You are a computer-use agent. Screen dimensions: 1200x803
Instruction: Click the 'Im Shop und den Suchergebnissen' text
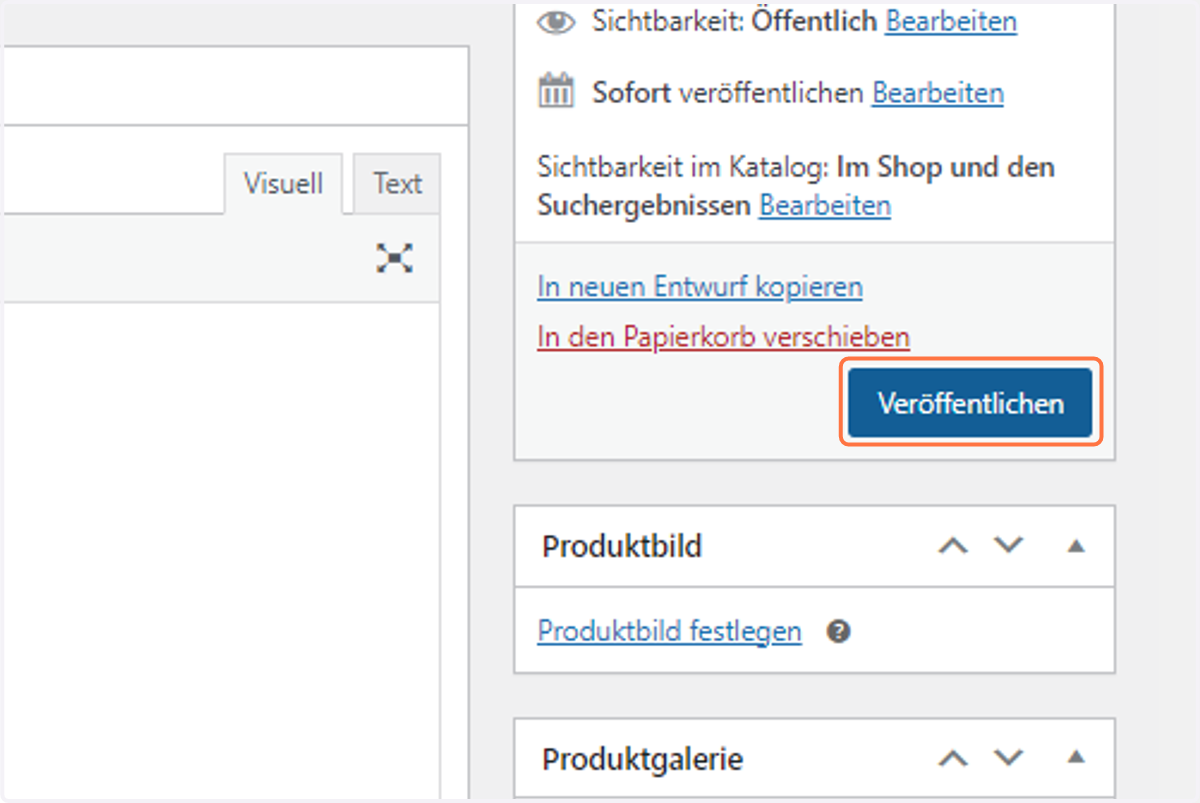click(x=796, y=186)
